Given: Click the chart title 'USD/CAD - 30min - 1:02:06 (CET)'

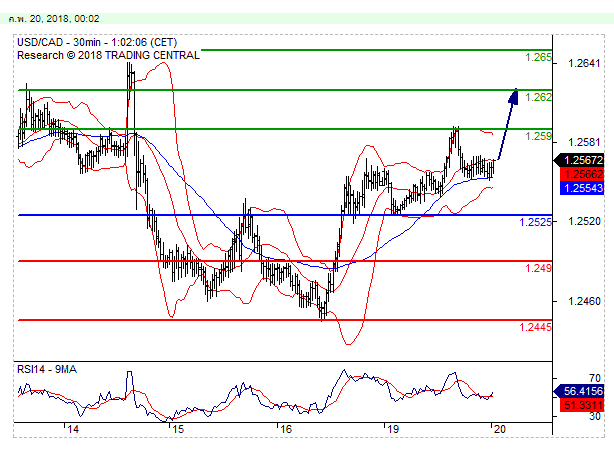Looking at the screenshot, I should coord(97,42).
